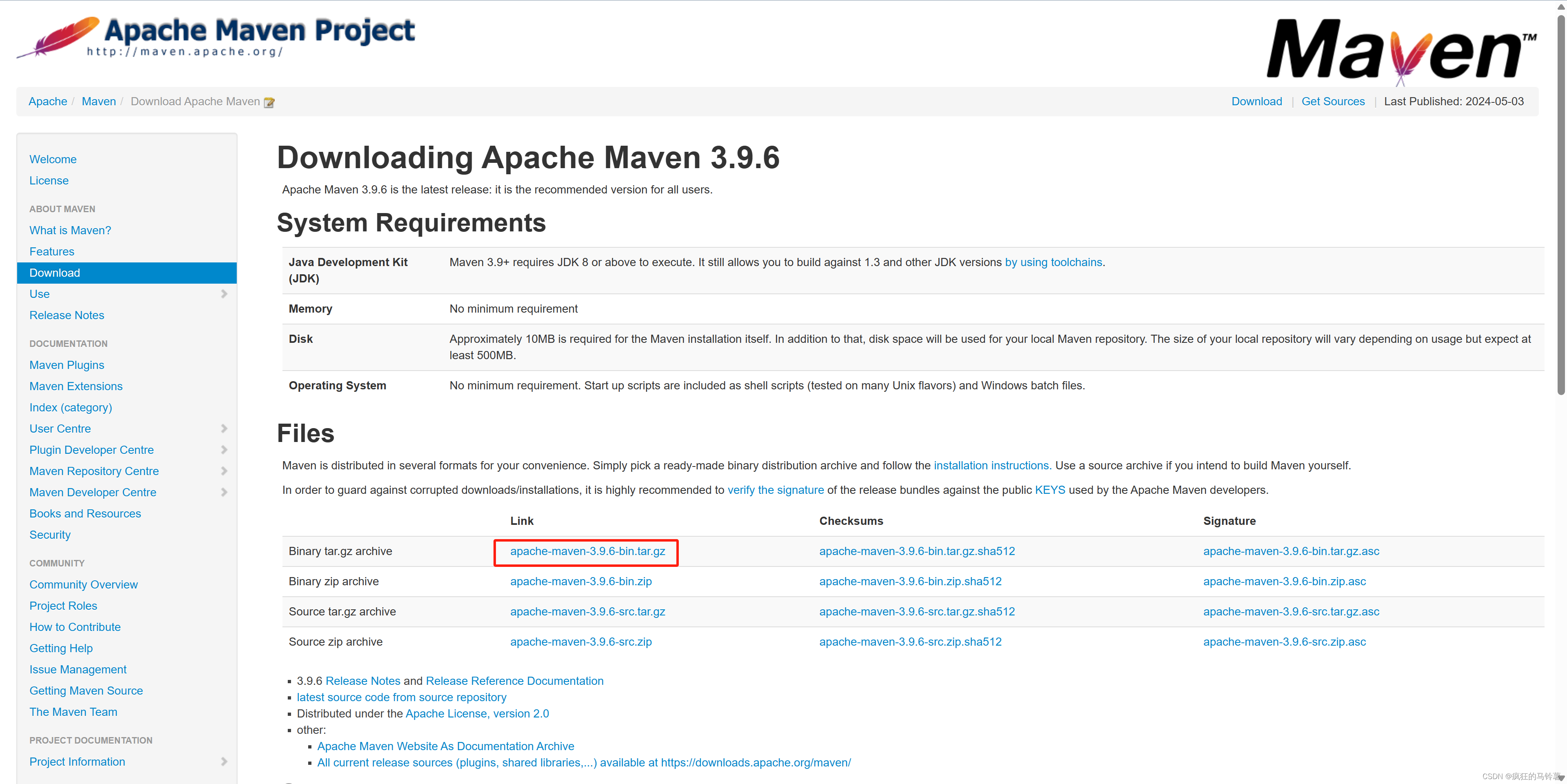Download the apache-maven-3.9.6-bin.zip file
The image size is (1567, 784).
(580, 582)
